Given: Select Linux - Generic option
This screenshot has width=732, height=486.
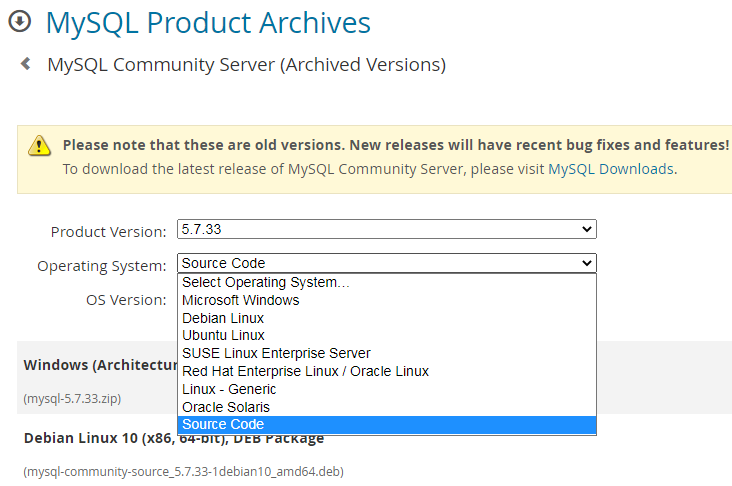Looking at the screenshot, I should [387, 389].
